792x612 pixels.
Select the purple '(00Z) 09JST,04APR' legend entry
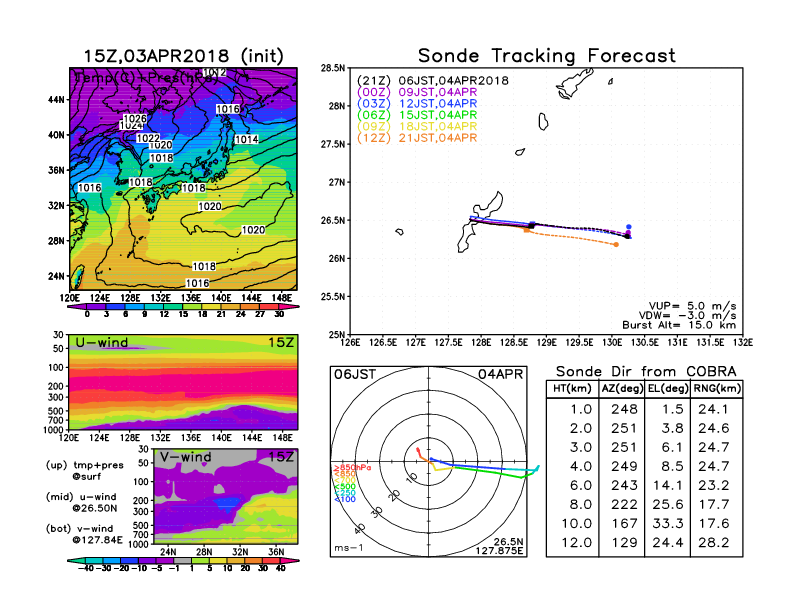pyautogui.click(x=417, y=92)
